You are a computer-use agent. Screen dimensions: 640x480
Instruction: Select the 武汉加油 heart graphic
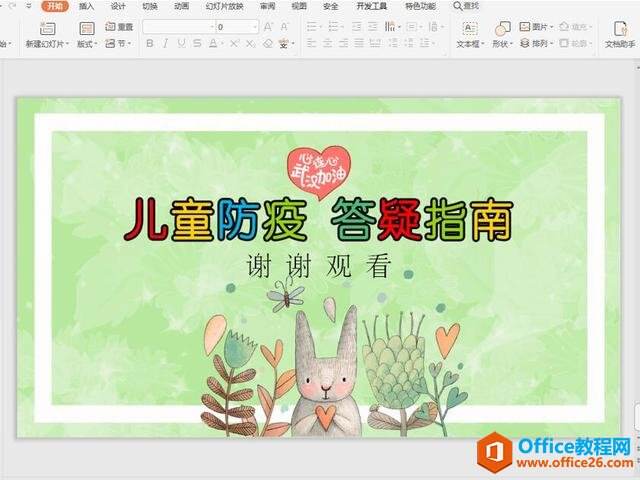coord(319,172)
